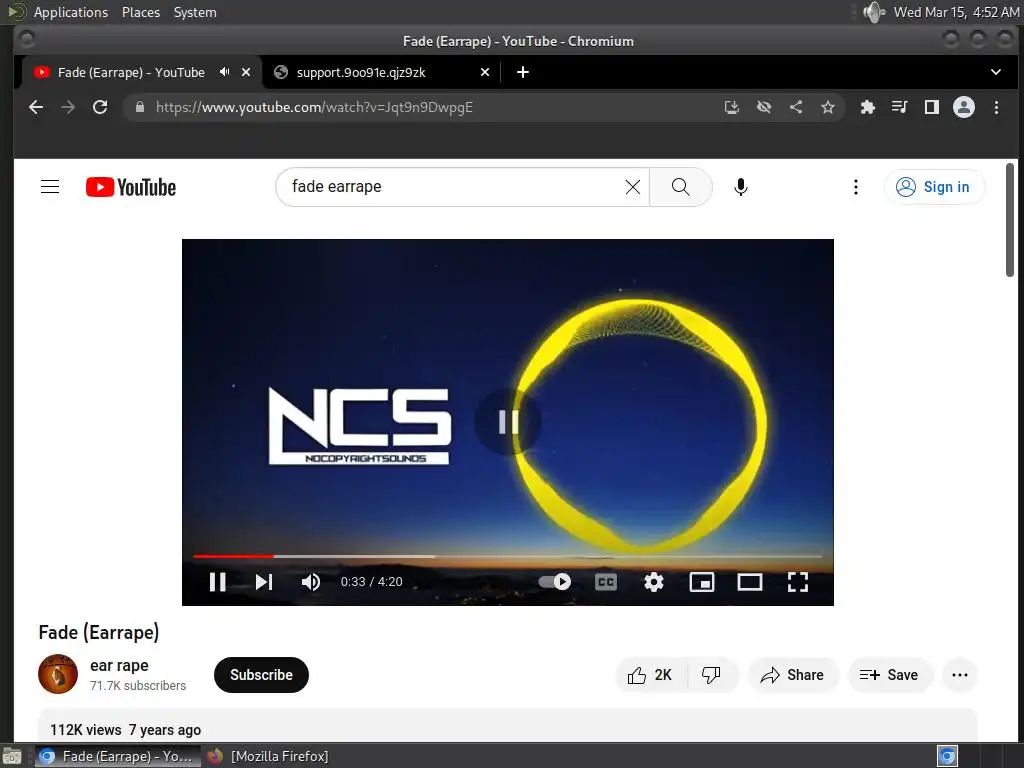The image size is (1024, 768).
Task: Click the system volume applet
Action: click(873, 12)
